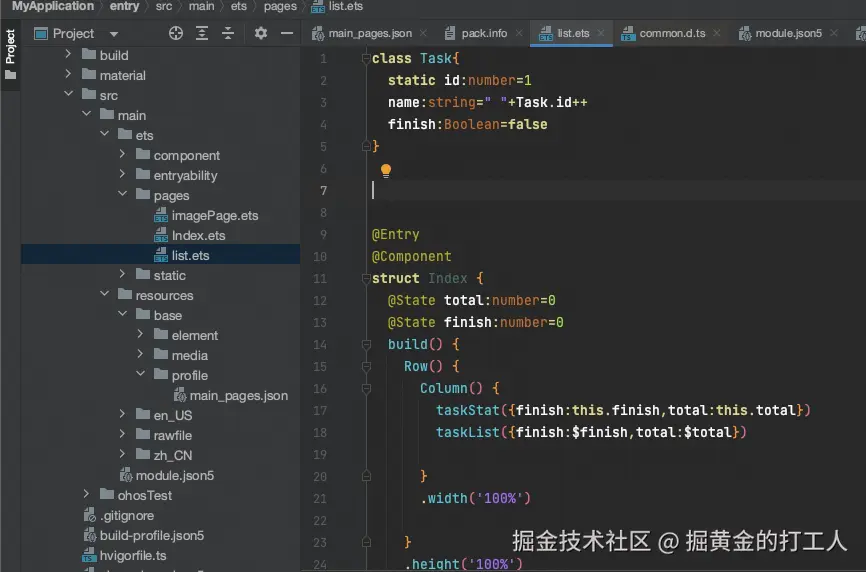The height and width of the screenshot is (572, 866).
Task: Close the module.json5 tab
Action: point(833,33)
